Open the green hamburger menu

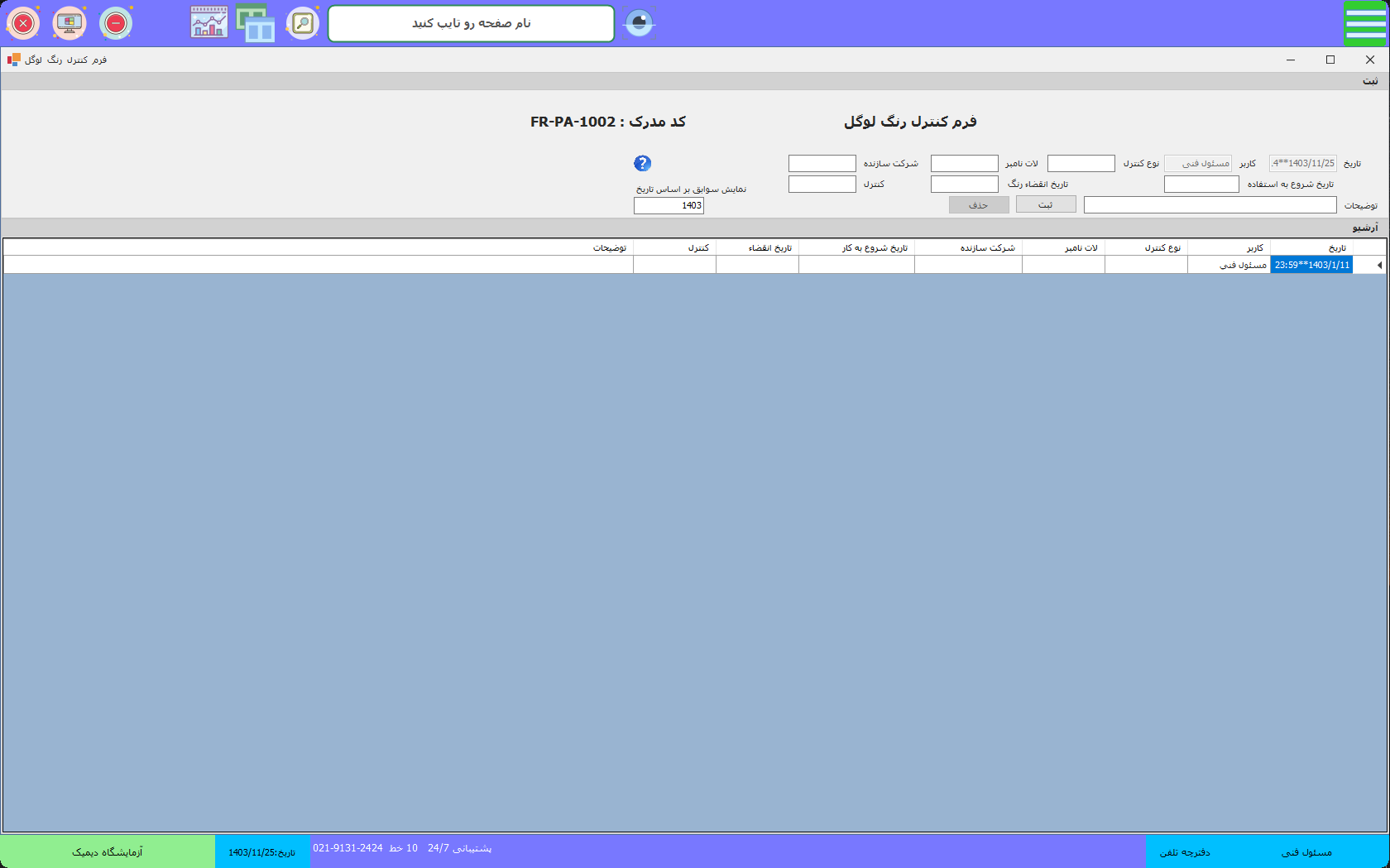[1365, 23]
